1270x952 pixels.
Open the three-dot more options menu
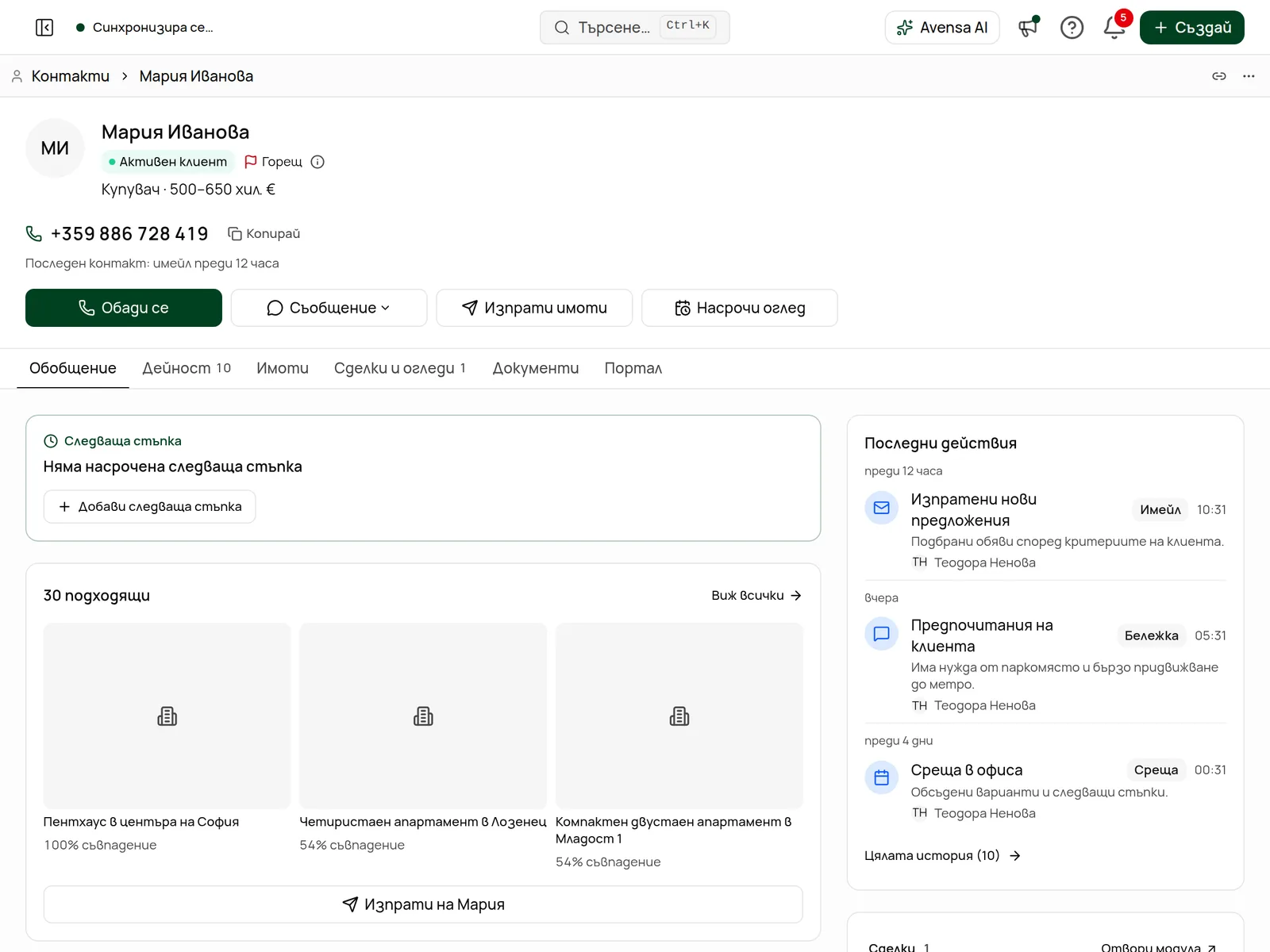[1249, 76]
